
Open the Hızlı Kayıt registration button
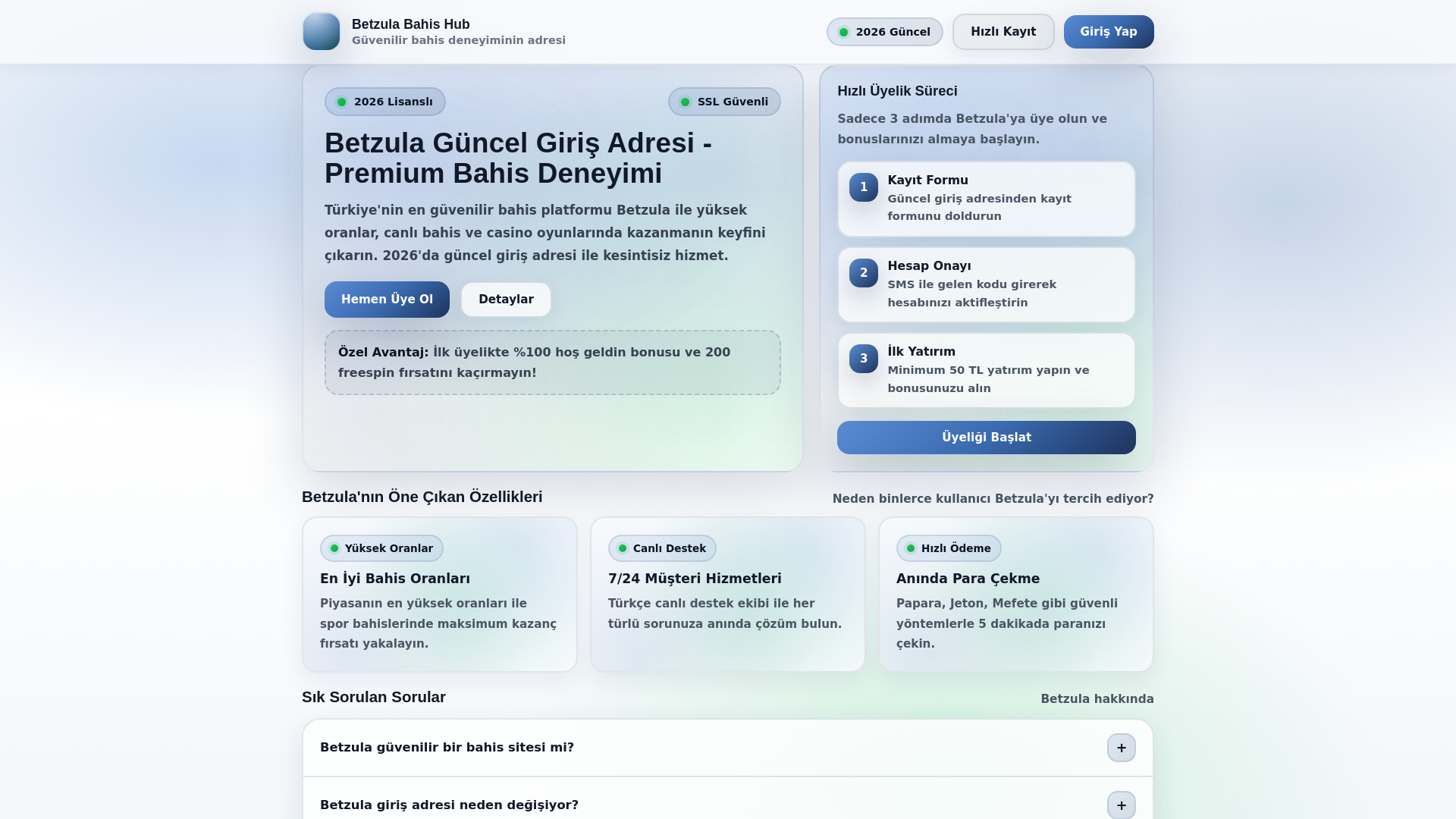pyautogui.click(x=1003, y=32)
